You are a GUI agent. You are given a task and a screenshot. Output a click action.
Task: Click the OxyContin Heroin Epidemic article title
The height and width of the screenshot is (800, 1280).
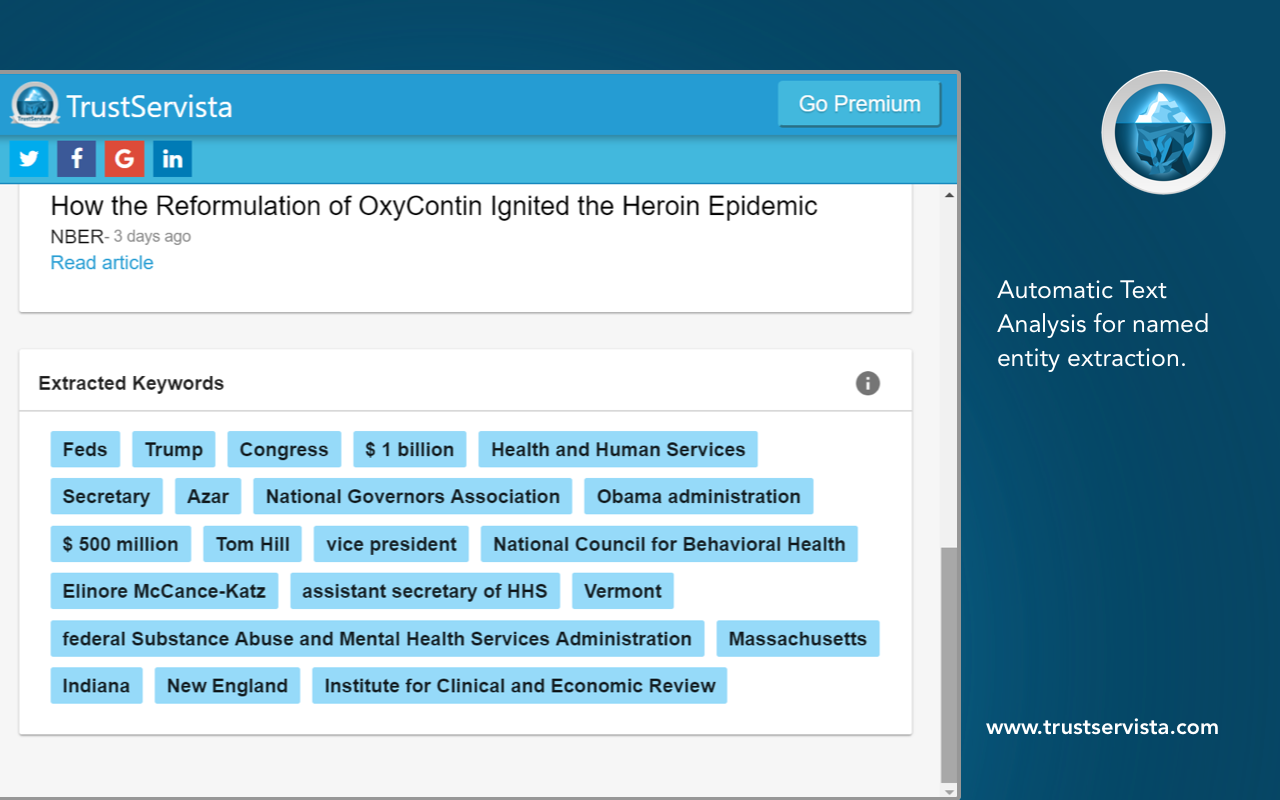(434, 207)
